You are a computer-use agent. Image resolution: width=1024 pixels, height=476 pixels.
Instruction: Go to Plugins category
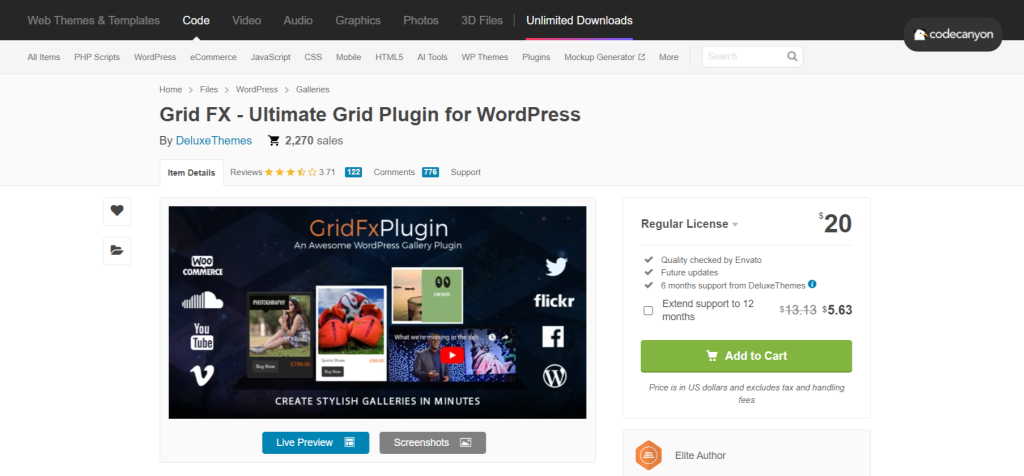536,57
